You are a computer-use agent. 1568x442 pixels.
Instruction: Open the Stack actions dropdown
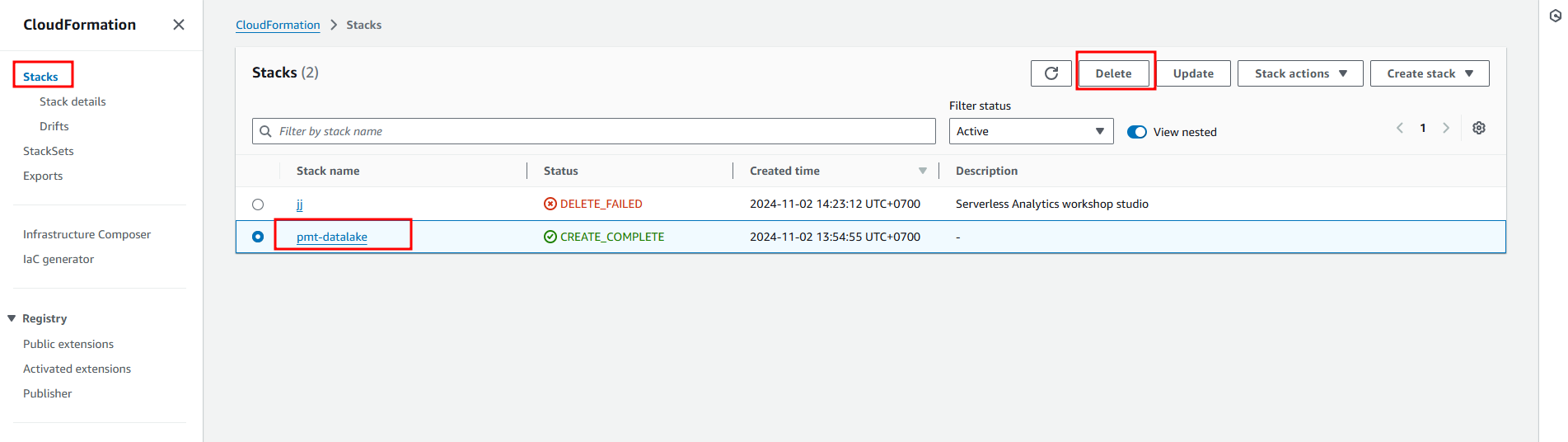[x=1299, y=73]
